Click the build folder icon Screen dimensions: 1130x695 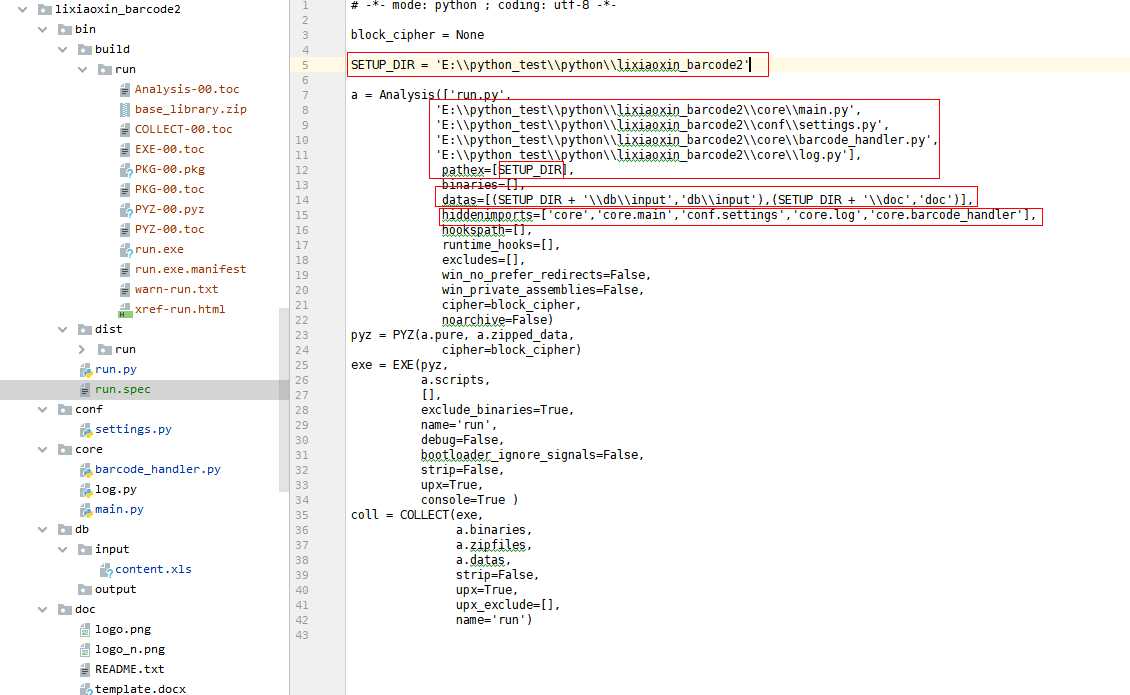(x=85, y=50)
